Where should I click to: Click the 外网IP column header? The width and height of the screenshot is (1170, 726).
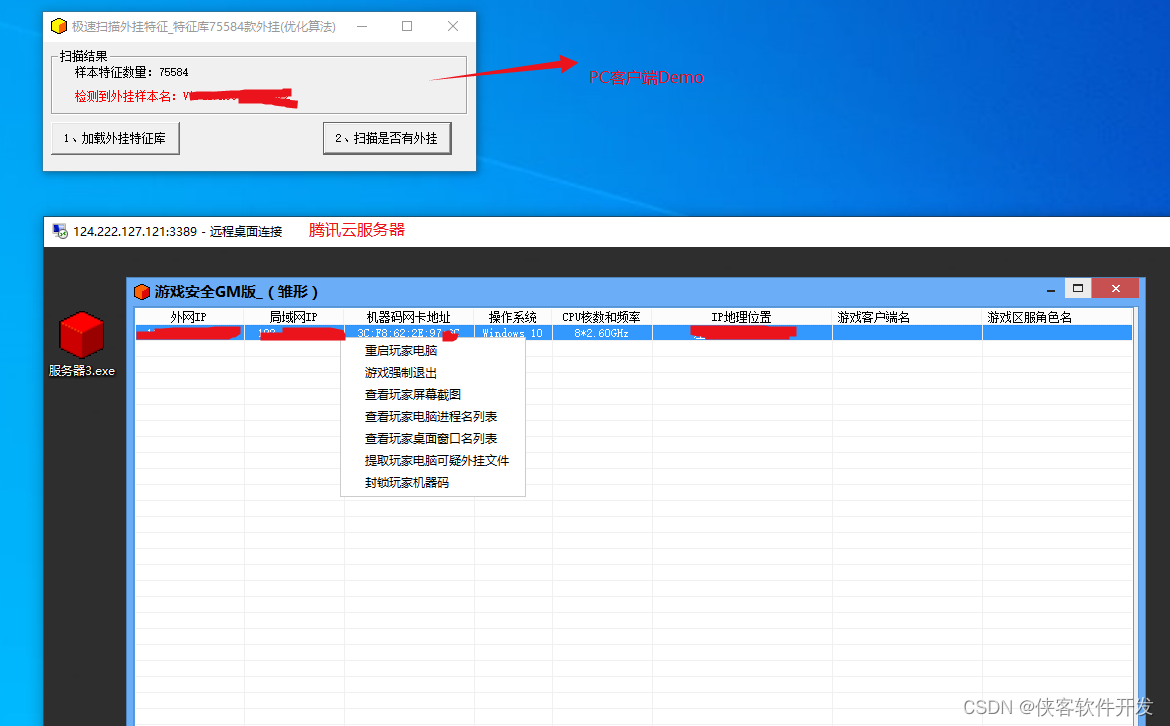(x=189, y=317)
